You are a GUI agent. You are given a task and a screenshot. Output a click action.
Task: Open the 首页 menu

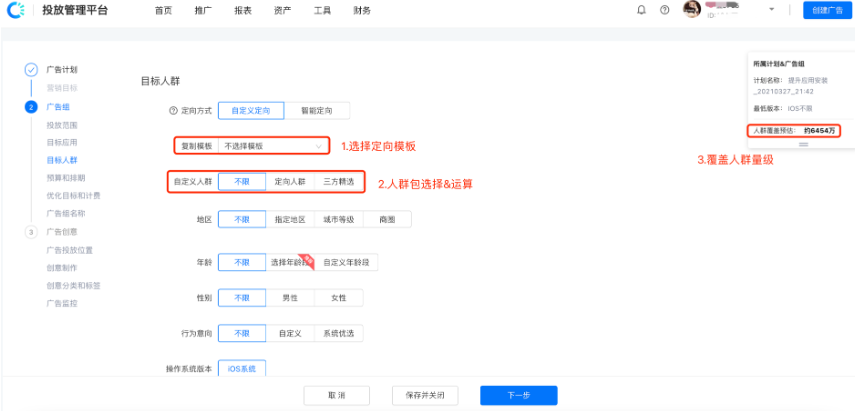[163, 10]
